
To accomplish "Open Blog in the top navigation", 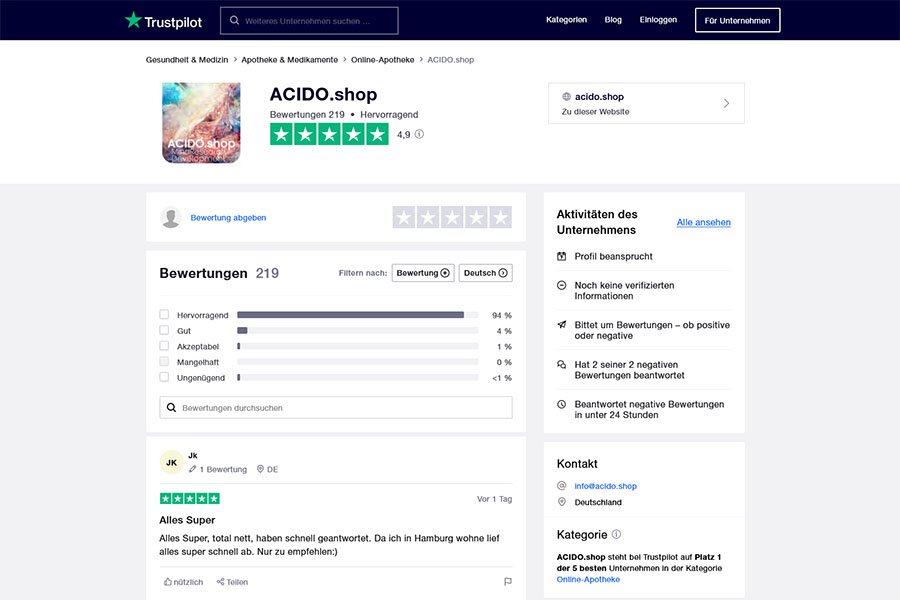I will coord(613,20).
